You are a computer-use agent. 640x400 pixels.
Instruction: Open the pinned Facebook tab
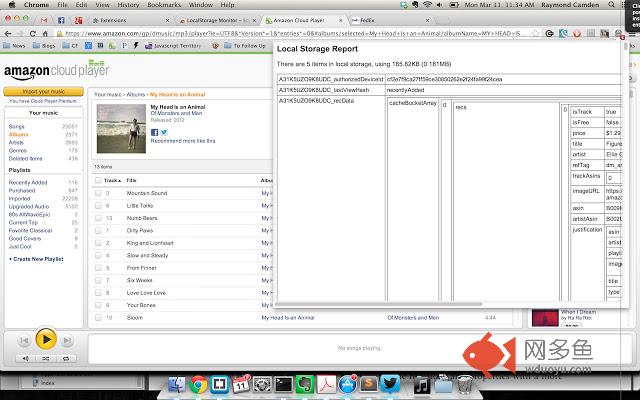[61, 20]
